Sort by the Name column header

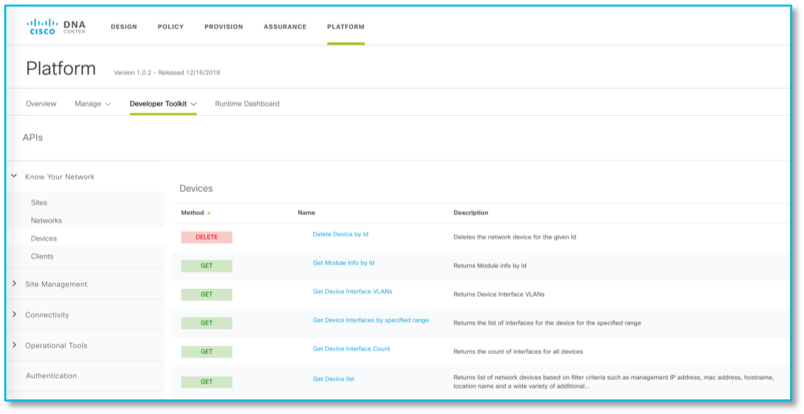tap(307, 213)
